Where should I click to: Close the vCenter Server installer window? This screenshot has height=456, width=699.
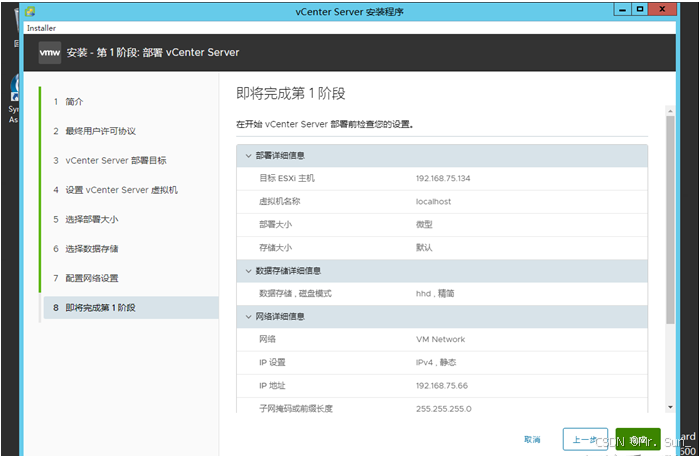(x=662, y=9)
